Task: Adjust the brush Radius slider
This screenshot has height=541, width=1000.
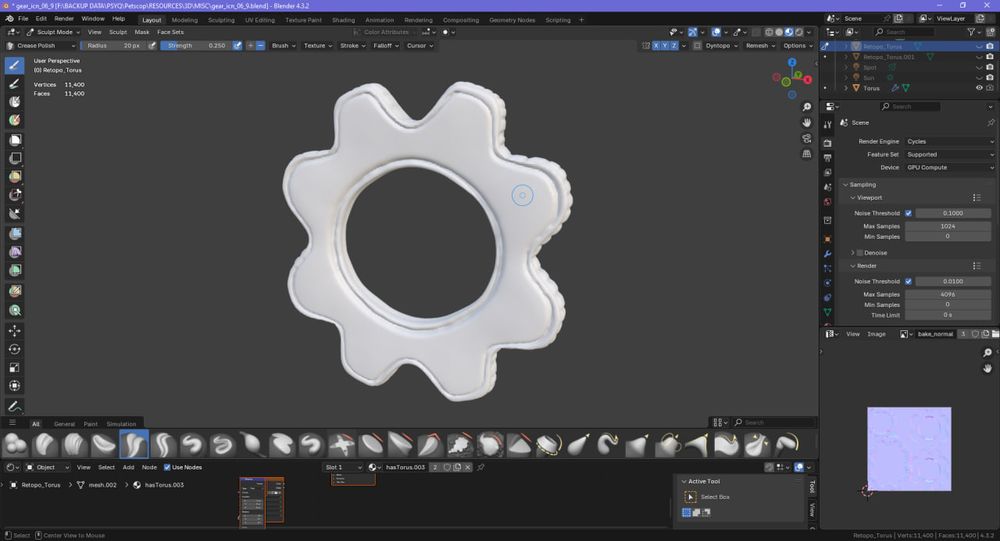Action: tap(114, 46)
